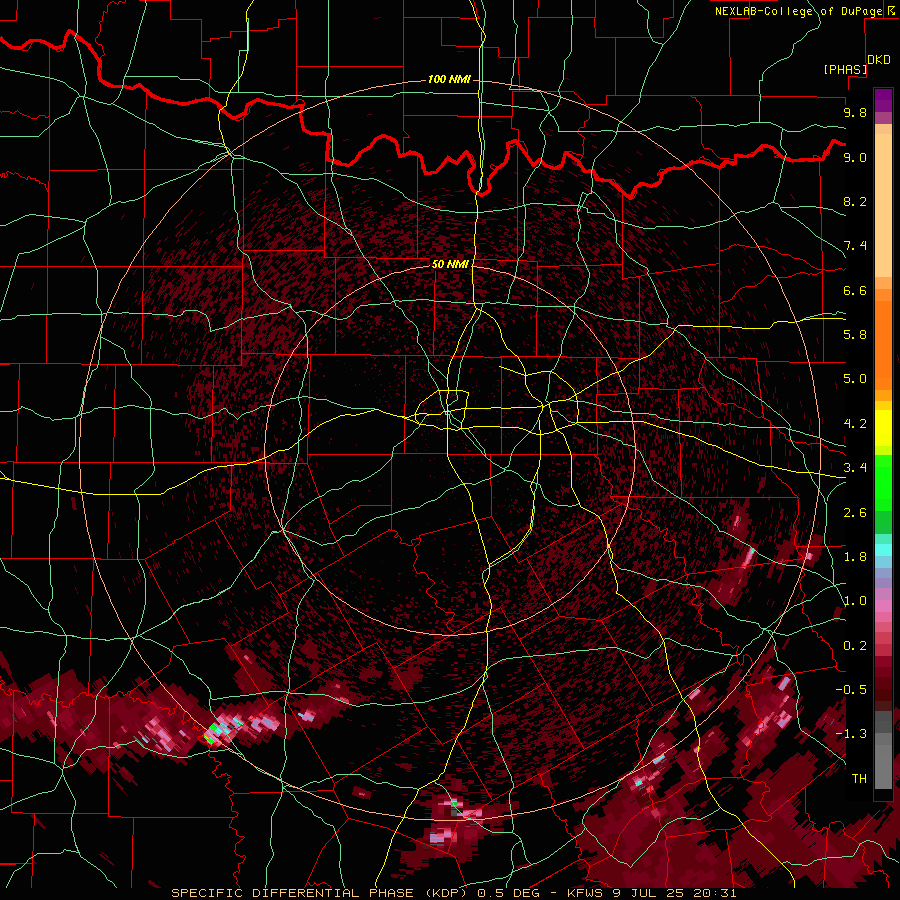Image resolution: width=900 pixels, height=900 pixels.
Task: Click the 2.6 scale value
Action: click(855, 513)
